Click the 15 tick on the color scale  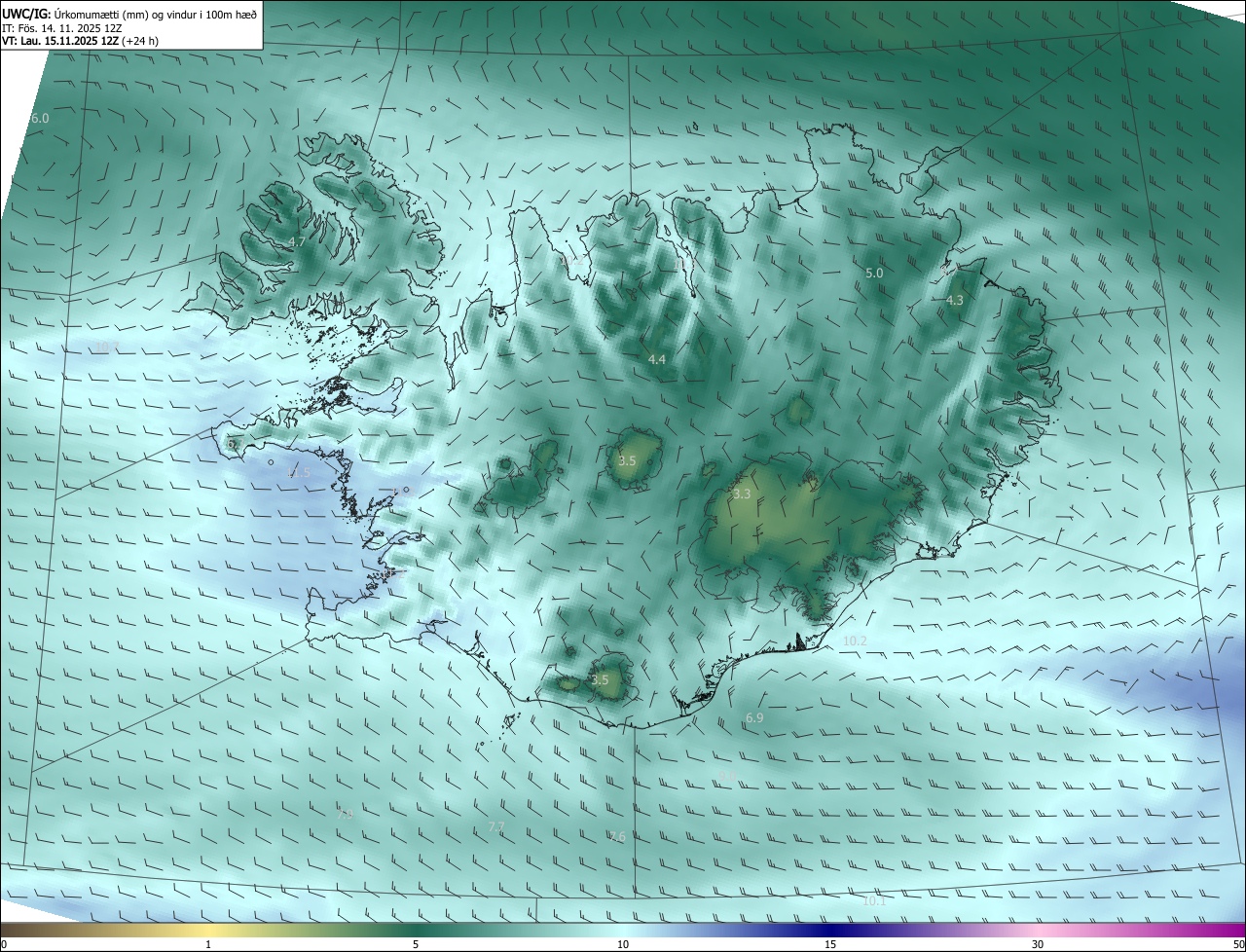click(x=830, y=944)
